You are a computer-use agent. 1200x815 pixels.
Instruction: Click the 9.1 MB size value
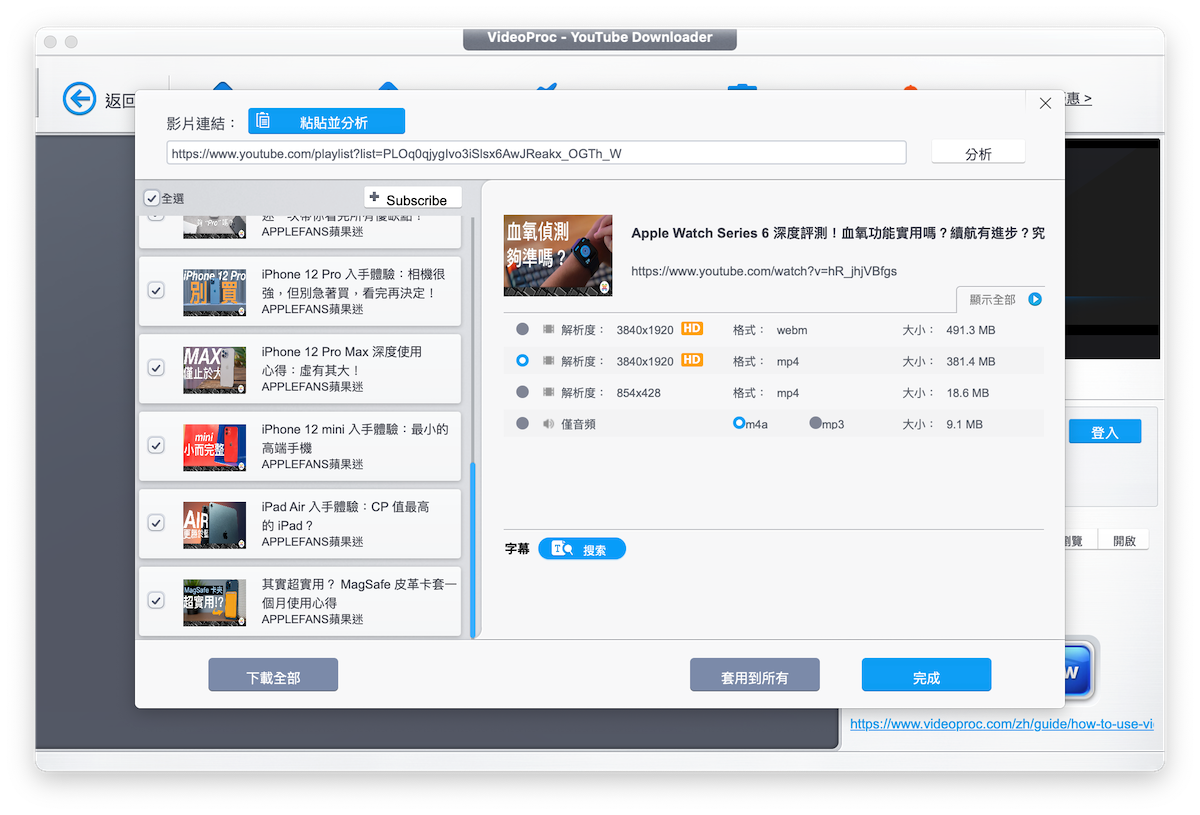pos(964,424)
